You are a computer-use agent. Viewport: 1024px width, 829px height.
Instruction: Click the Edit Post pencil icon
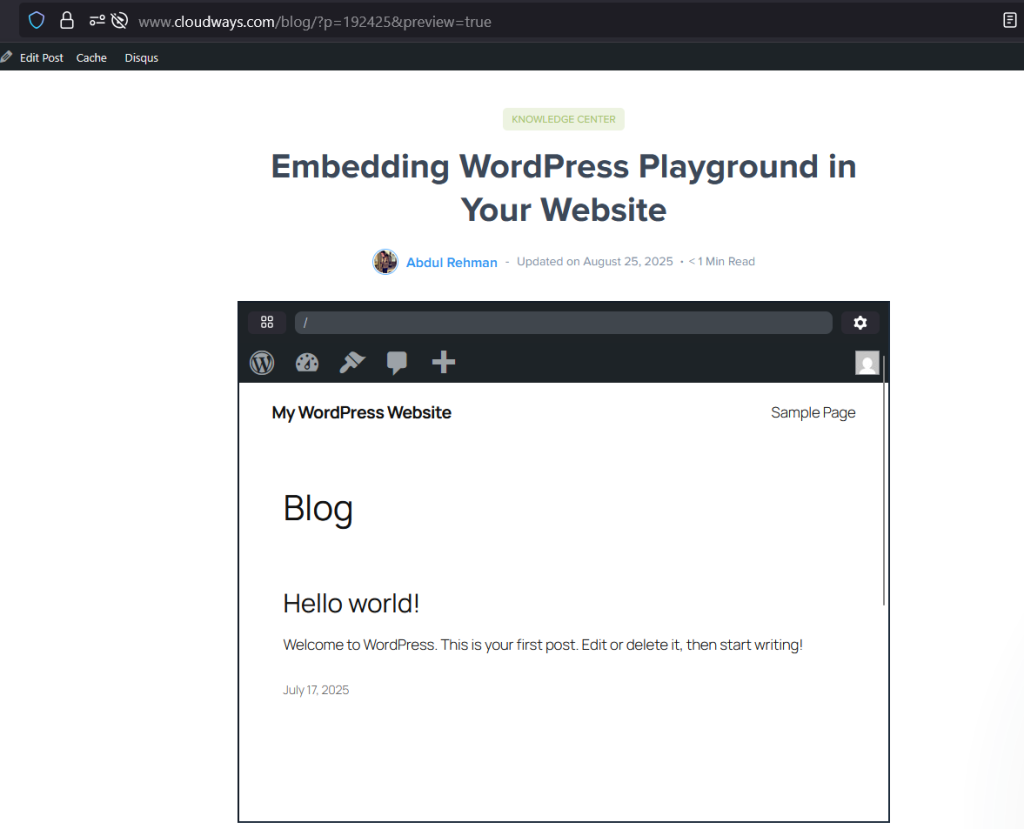pyautogui.click(x=7, y=57)
